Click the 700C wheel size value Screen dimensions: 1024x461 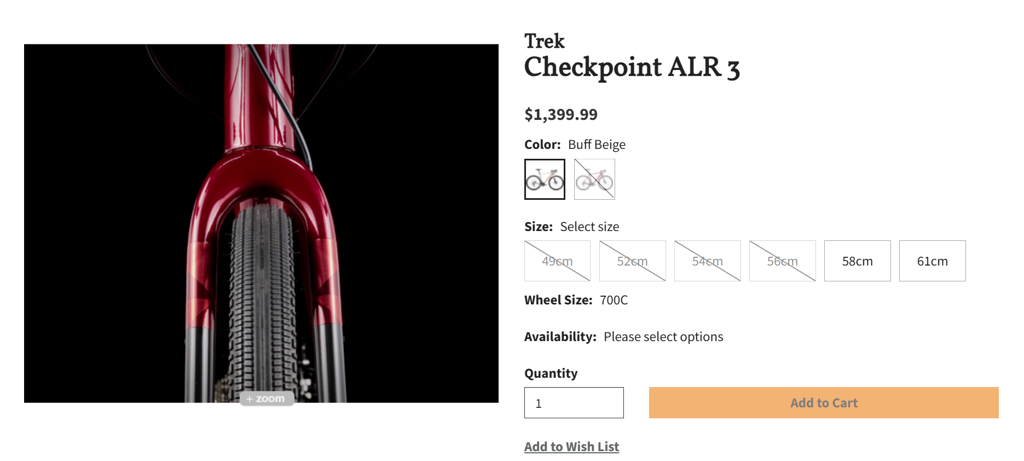[613, 300]
